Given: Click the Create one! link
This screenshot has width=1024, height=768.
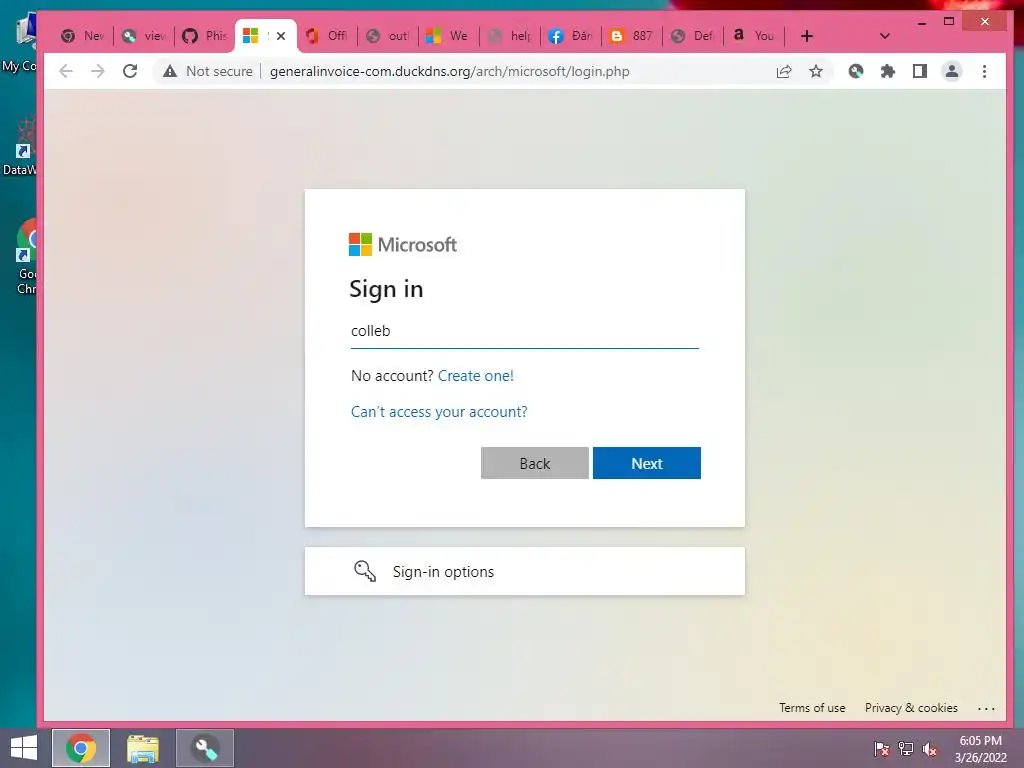Looking at the screenshot, I should point(475,376).
